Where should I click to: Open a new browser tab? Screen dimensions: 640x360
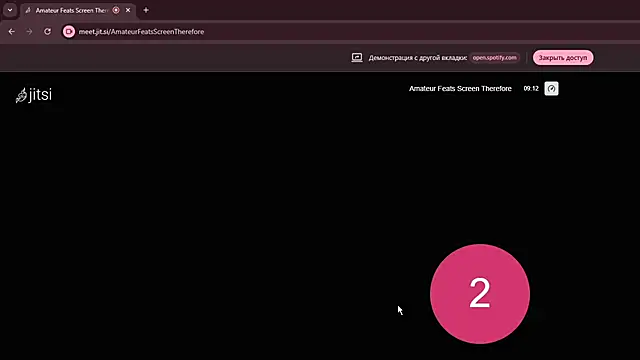pos(146,10)
